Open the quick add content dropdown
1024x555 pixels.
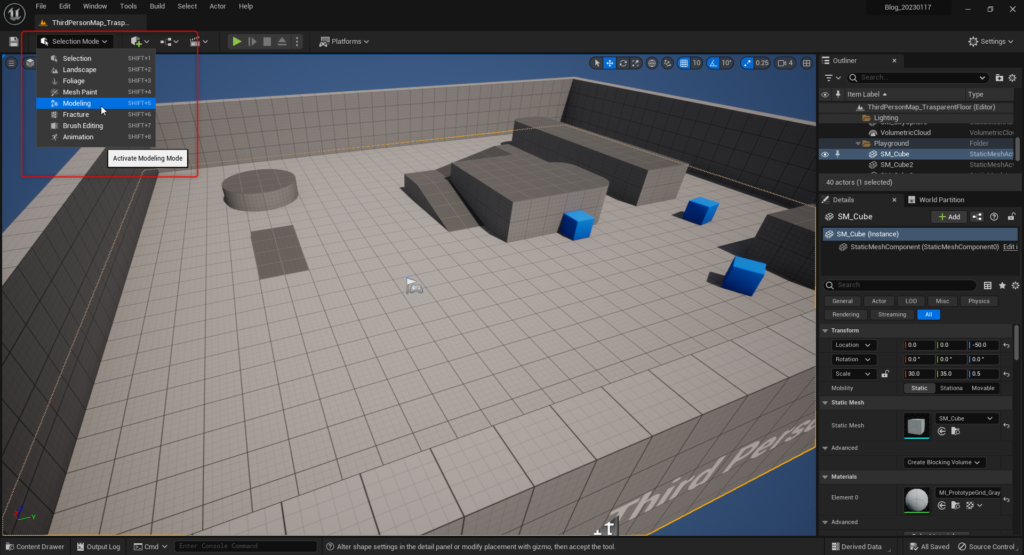[140, 41]
